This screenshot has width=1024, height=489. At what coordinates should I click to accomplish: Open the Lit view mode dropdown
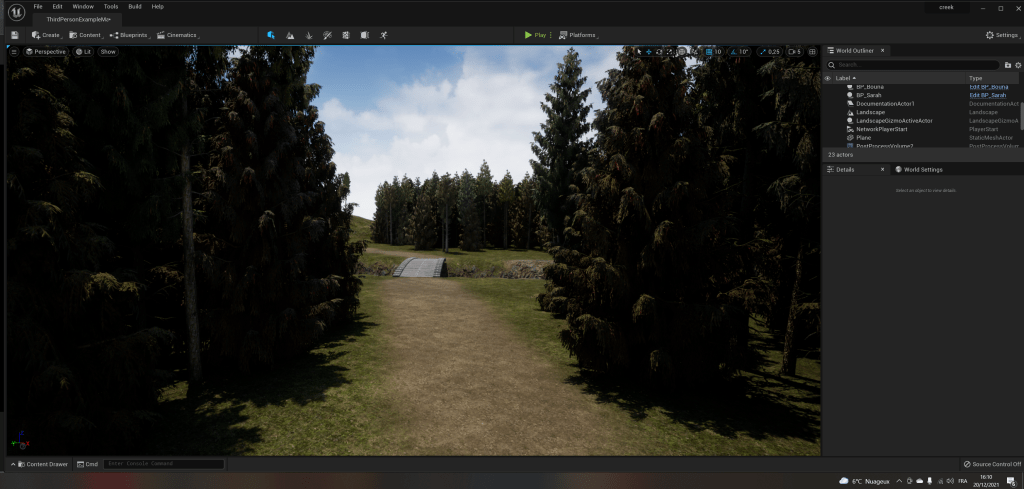click(82, 52)
